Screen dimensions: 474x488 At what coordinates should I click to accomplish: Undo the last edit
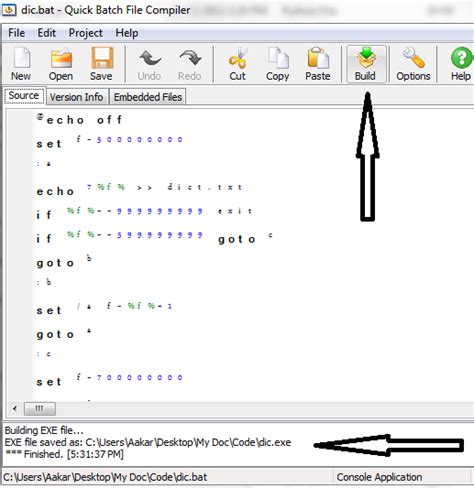coord(149,64)
